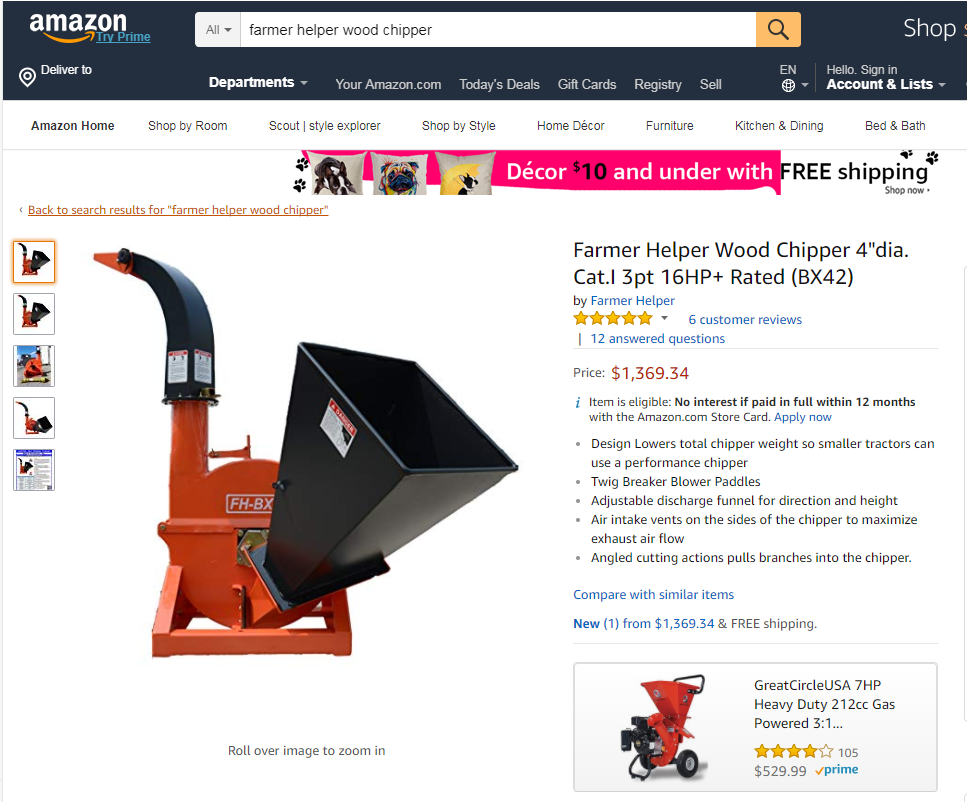Click the orange search magnifier button
Image resolution: width=967 pixels, height=802 pixels.
778,30
